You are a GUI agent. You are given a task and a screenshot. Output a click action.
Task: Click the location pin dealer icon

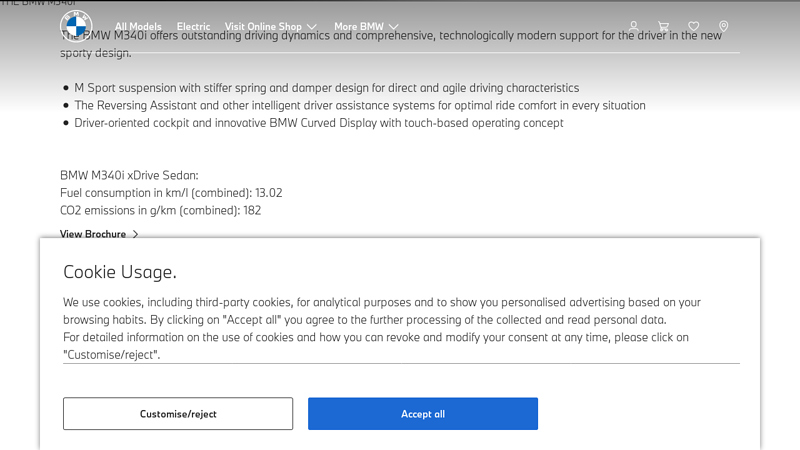723,27
